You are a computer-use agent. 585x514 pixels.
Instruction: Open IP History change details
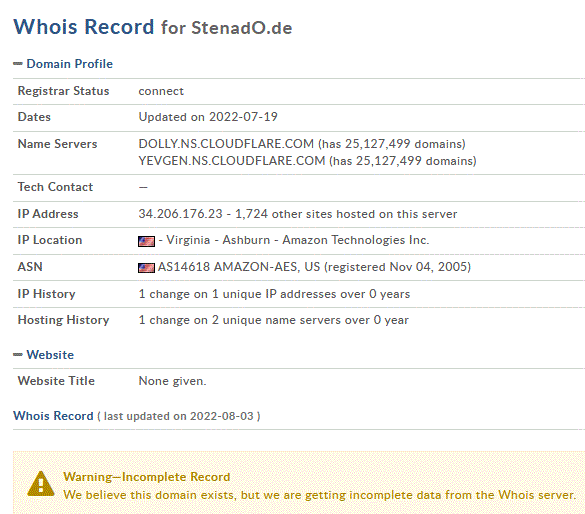pos(274,294)
